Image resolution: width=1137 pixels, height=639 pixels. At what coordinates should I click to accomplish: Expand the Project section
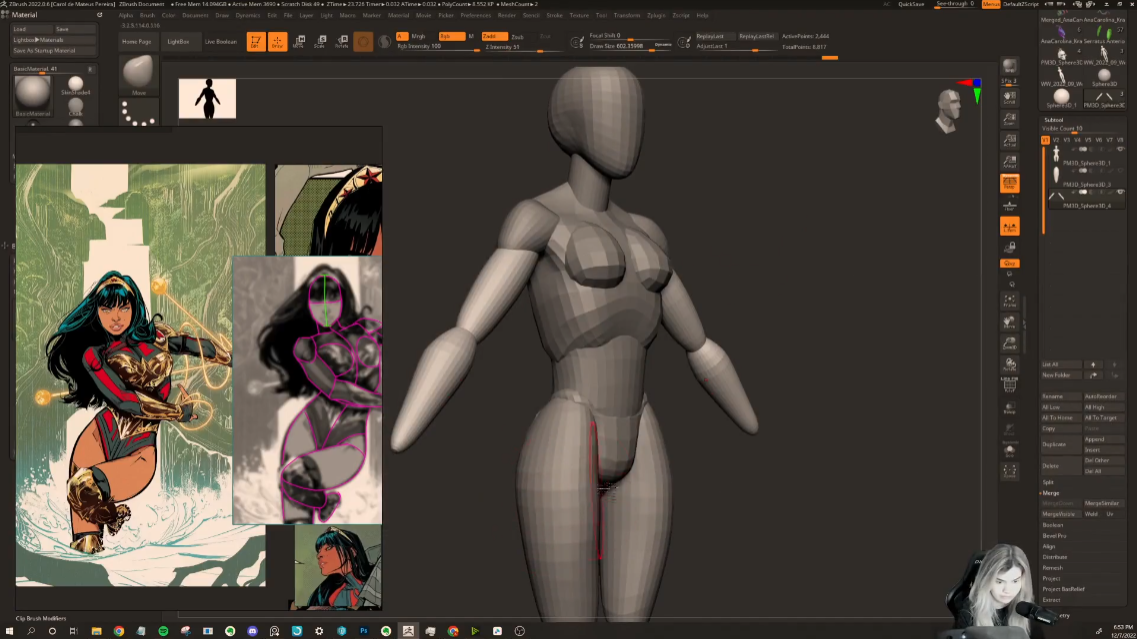pos(1051,579)
